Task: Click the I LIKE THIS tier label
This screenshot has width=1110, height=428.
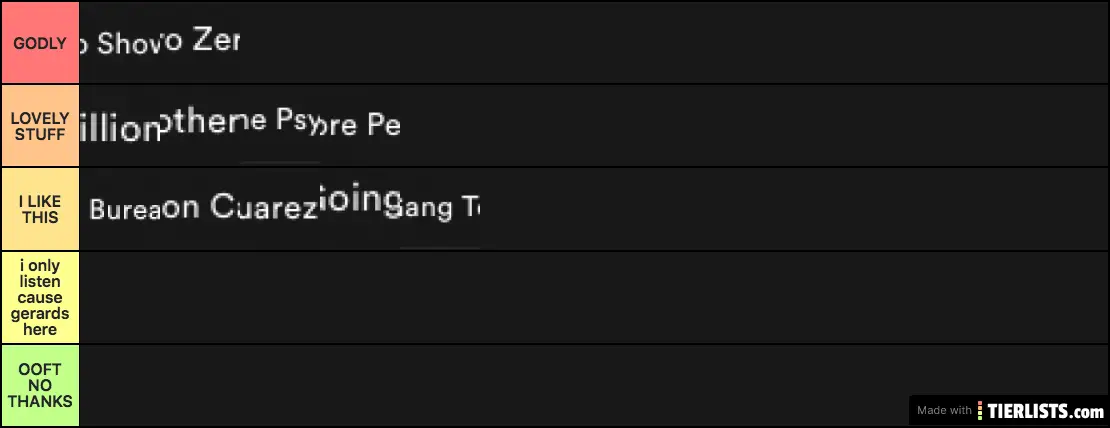Action: (40, 209)
